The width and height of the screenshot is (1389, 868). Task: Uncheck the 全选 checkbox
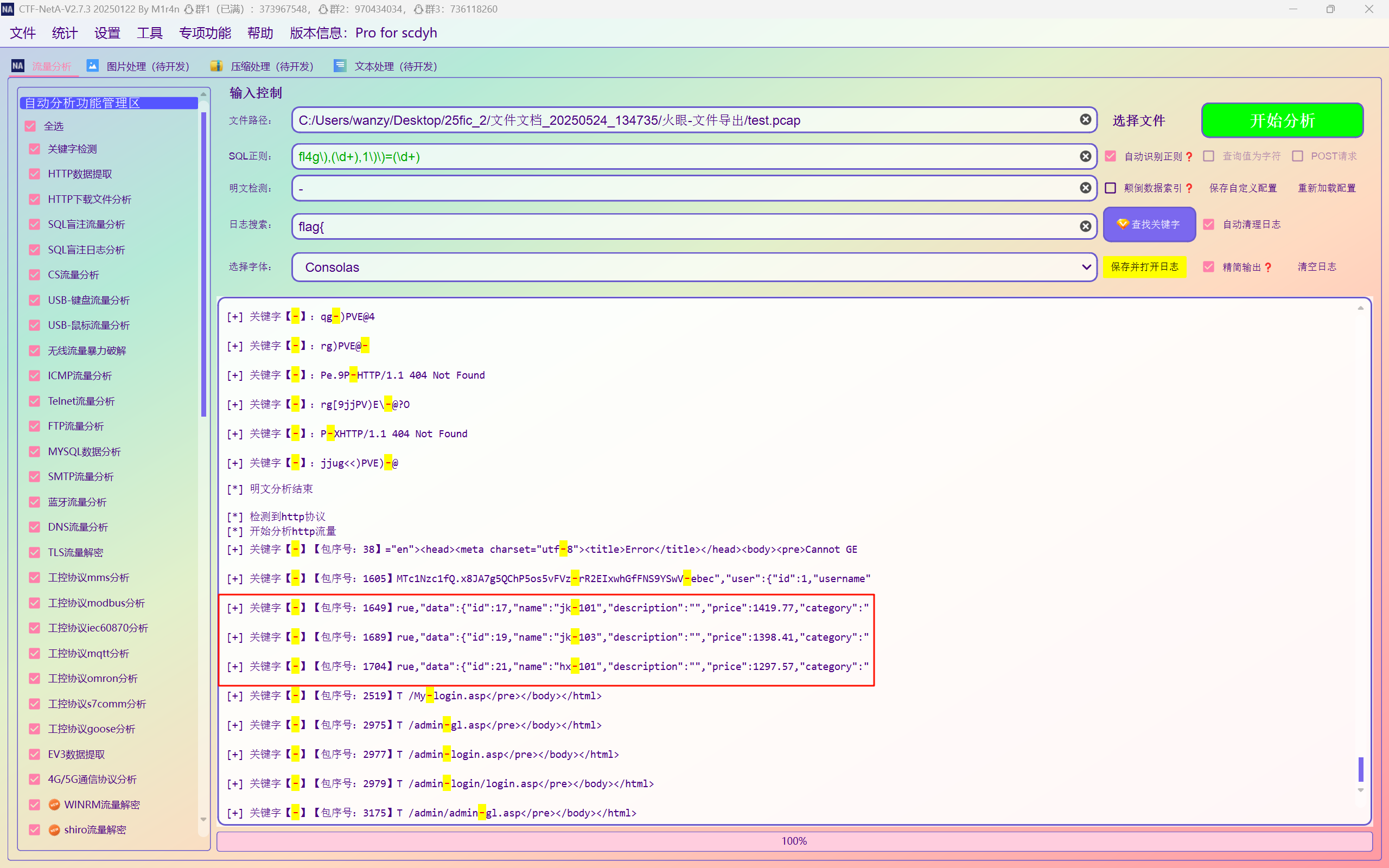click(30, 126)
